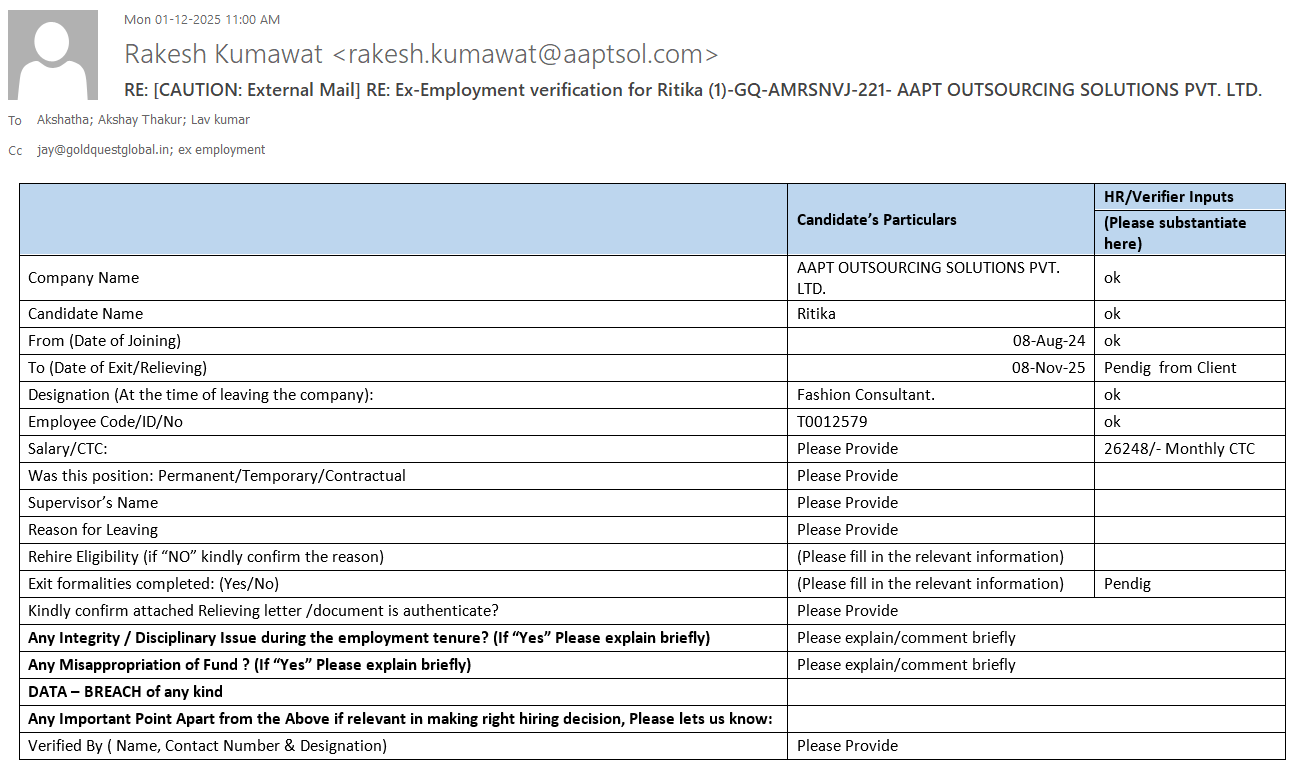This screenshot has width=1302, height=767.
Task: Click the email received date and time
Action: [x=202, y=20]
